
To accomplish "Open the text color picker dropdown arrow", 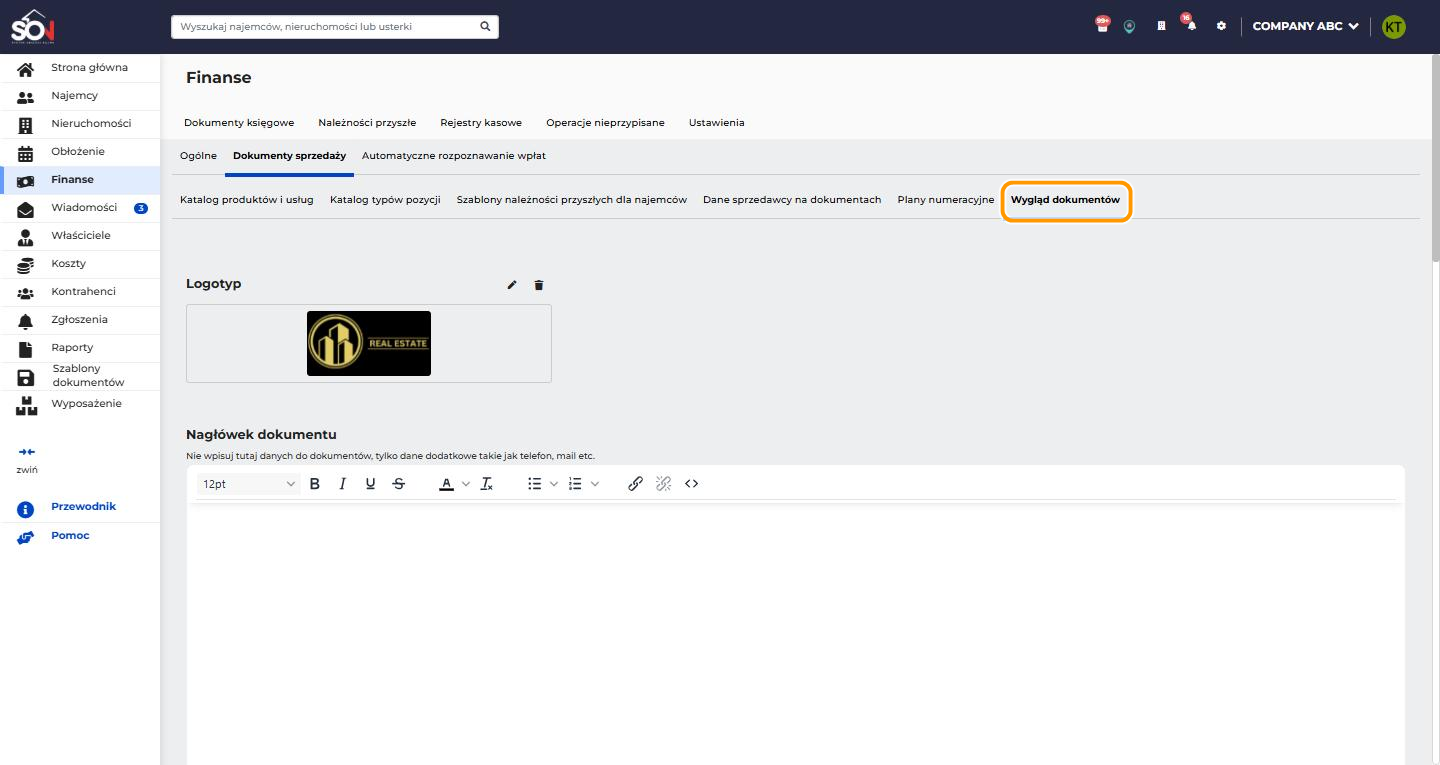I will click(466, 484).
